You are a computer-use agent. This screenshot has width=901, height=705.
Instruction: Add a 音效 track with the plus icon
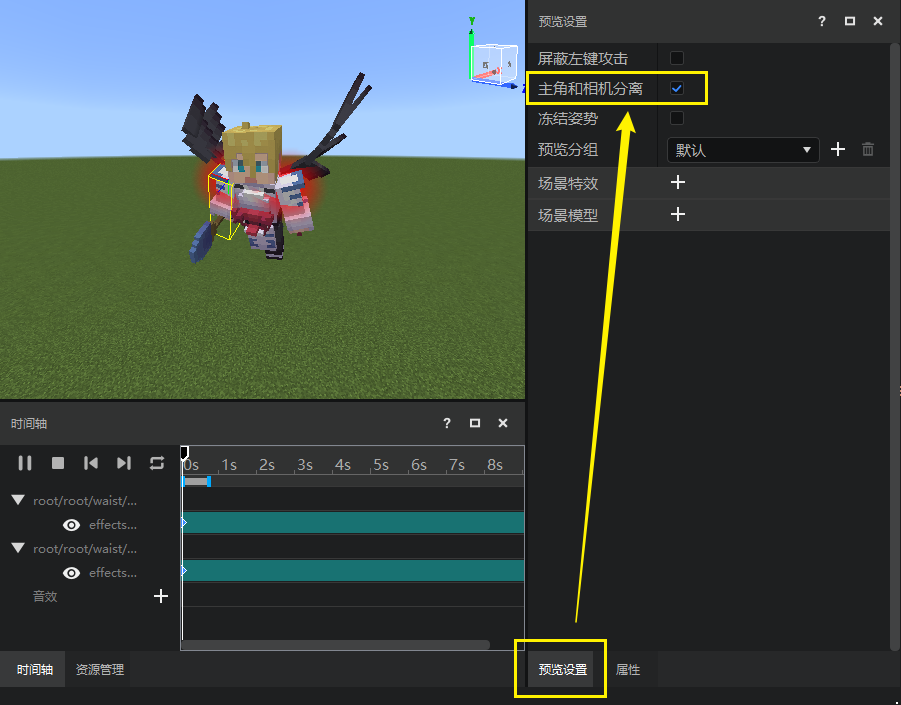pyautogui.click(x=161, y=596)
